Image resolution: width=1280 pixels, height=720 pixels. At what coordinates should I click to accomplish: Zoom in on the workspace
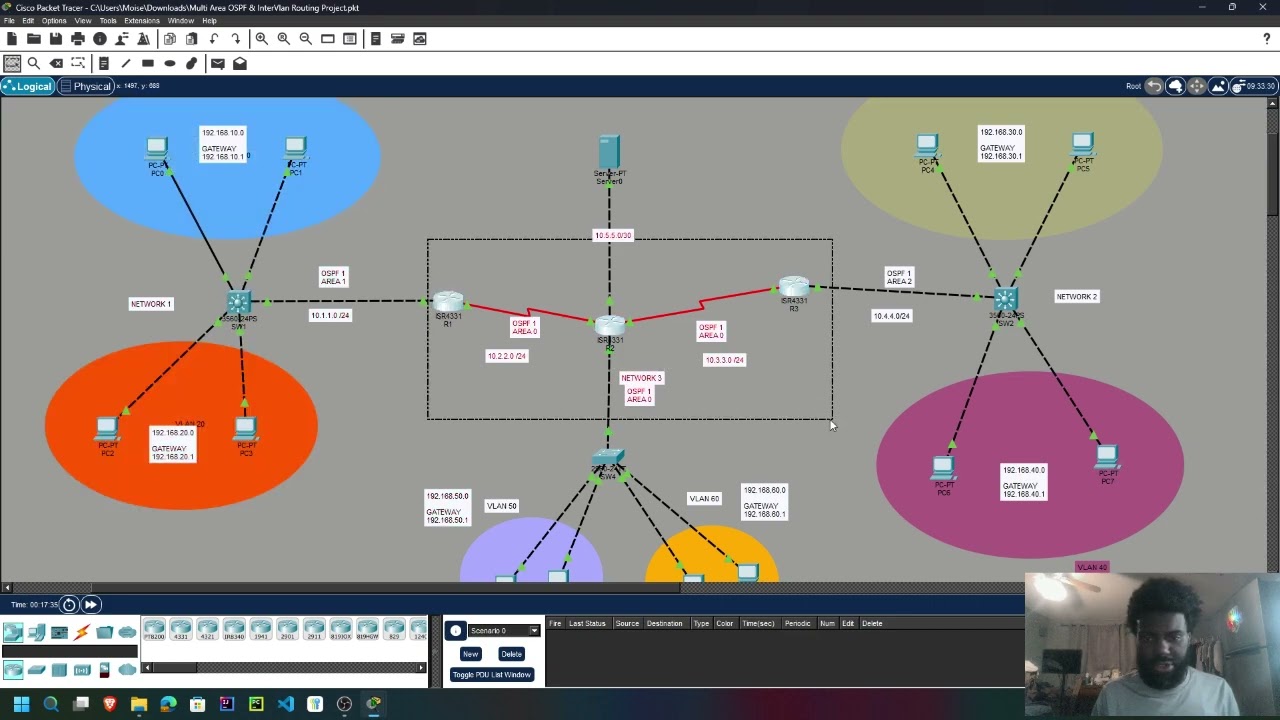[x=261, y=39]
